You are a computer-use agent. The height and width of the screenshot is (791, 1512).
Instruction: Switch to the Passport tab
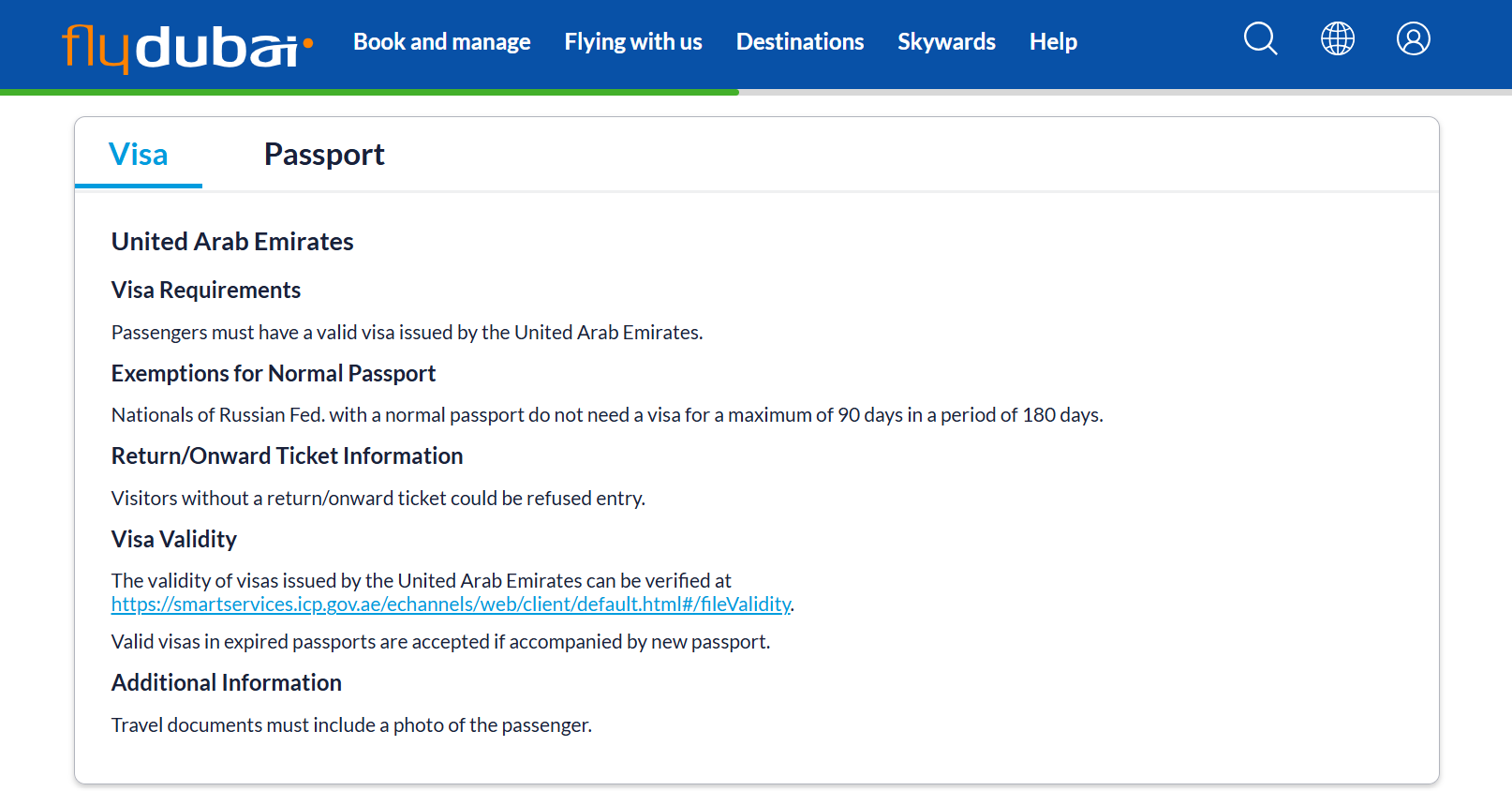click(x=324, y=154)
